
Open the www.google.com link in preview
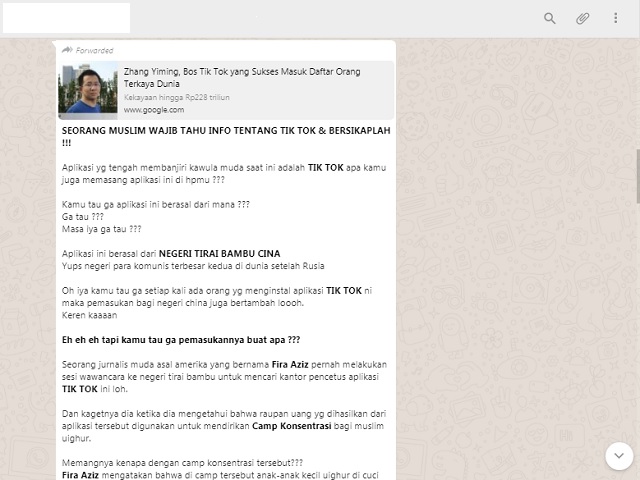pyautogui.click(x=154, y=110)
